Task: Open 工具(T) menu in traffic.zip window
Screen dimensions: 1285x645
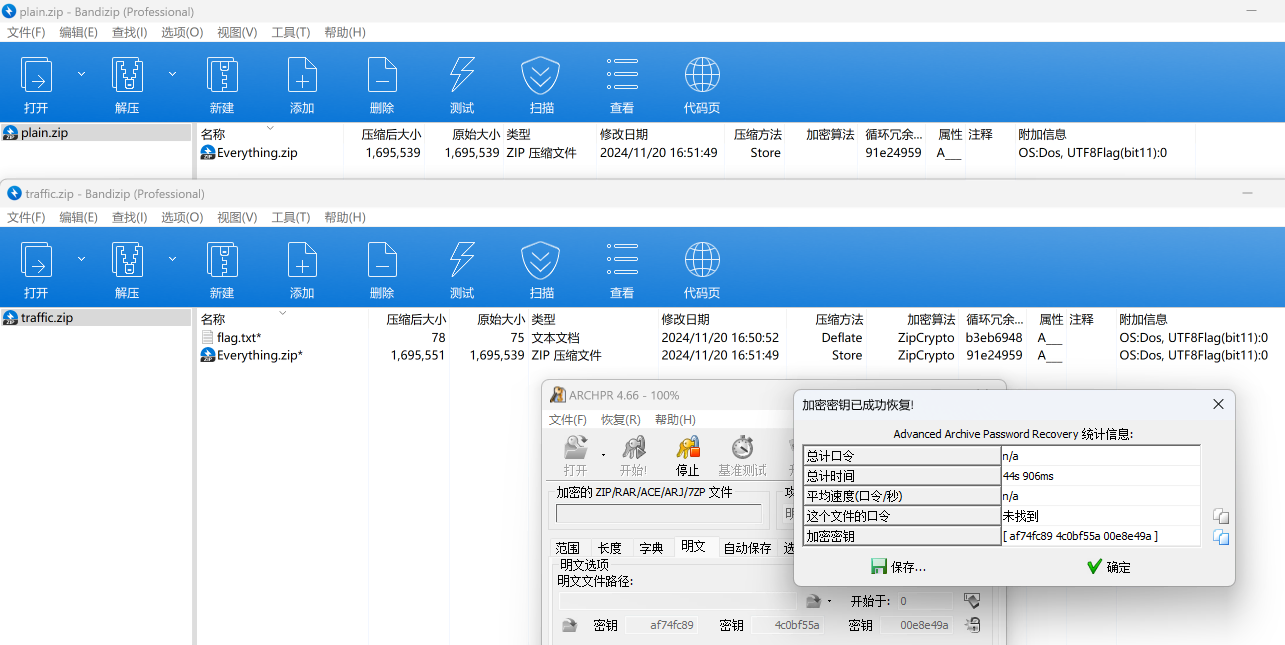Action: point(291,217)
